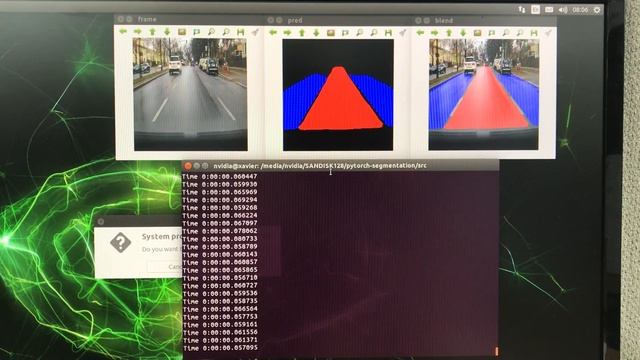Screen dimensions: 640x360
Task: Open the mail indicator in top panel
Action: tap(549, 9)
